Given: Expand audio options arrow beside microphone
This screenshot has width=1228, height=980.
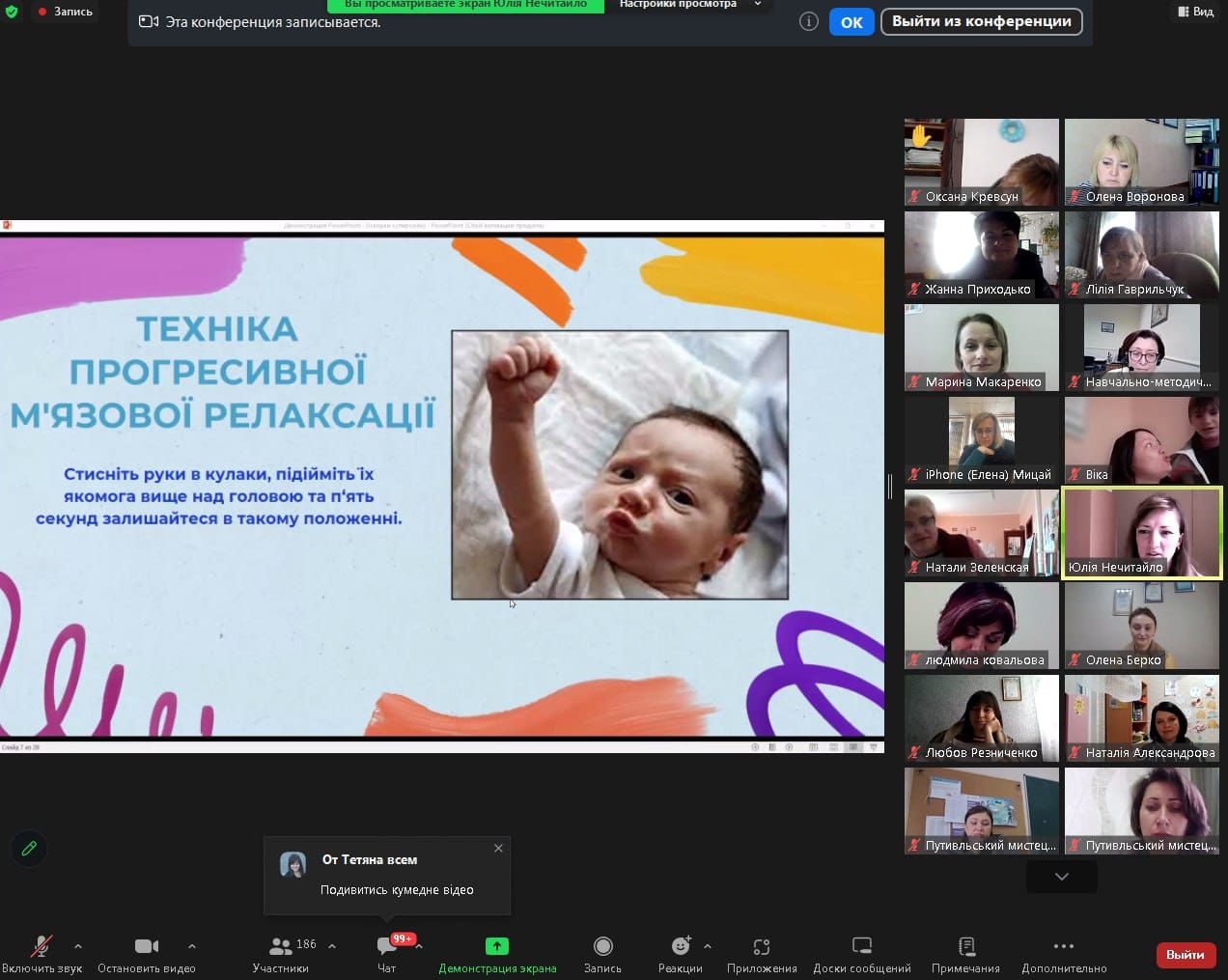Looking at the screenshot, I should [x=78, y=946].
